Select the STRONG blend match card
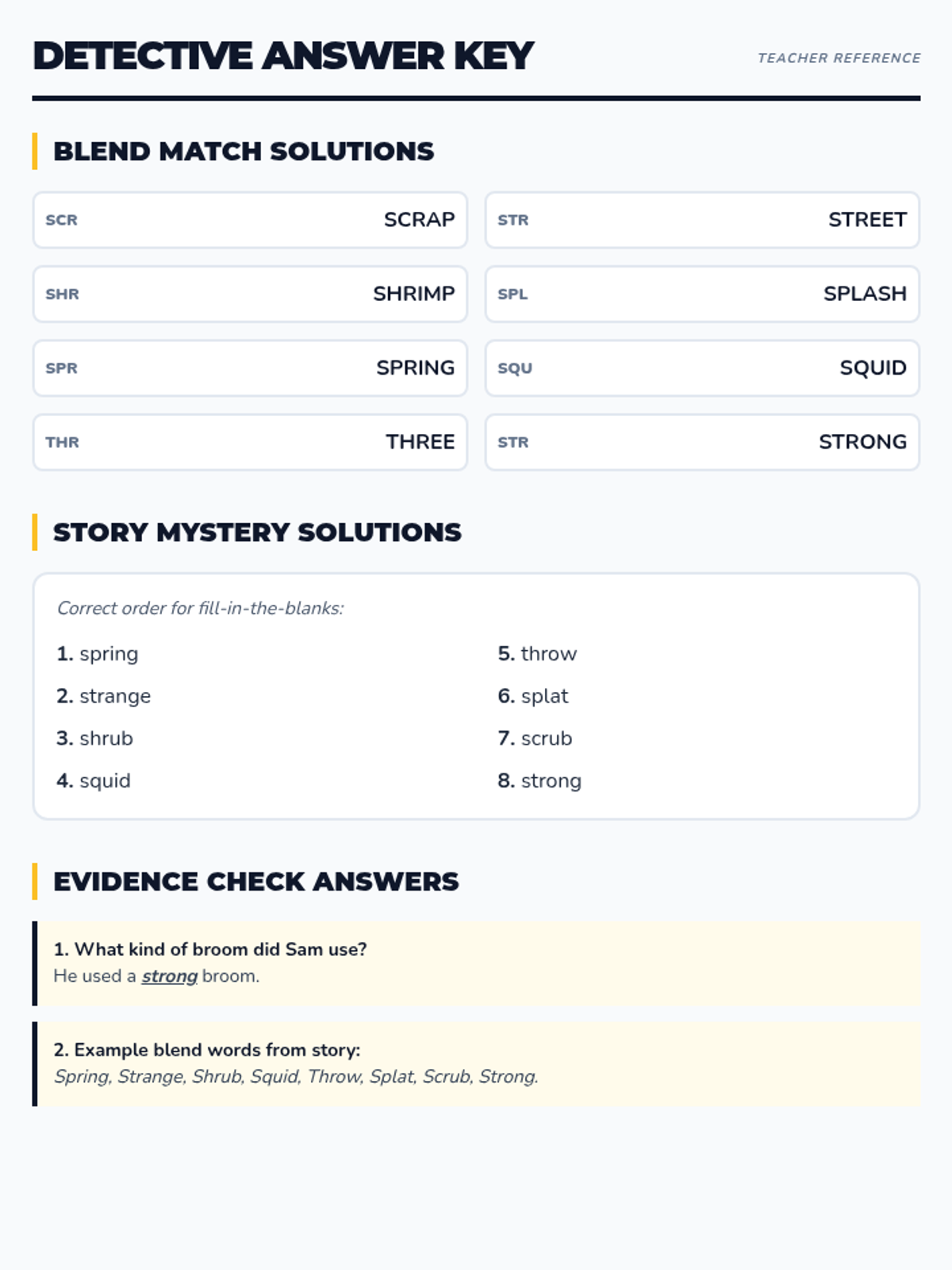The height and width of the screenshot is (1270, 952). 702,442
